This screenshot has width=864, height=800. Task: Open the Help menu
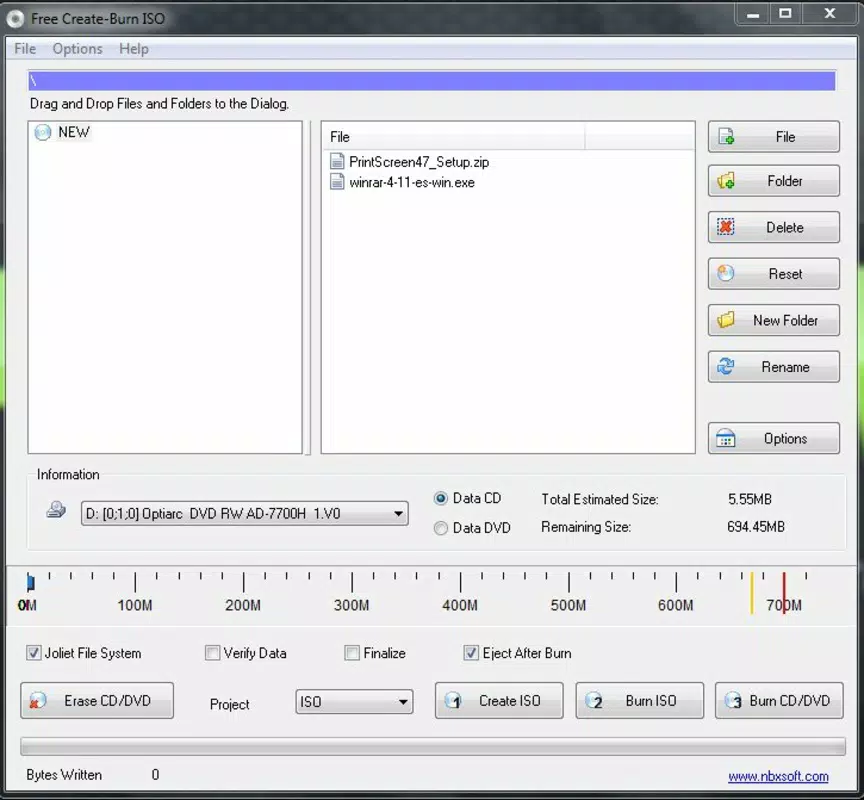coord(134,49)
